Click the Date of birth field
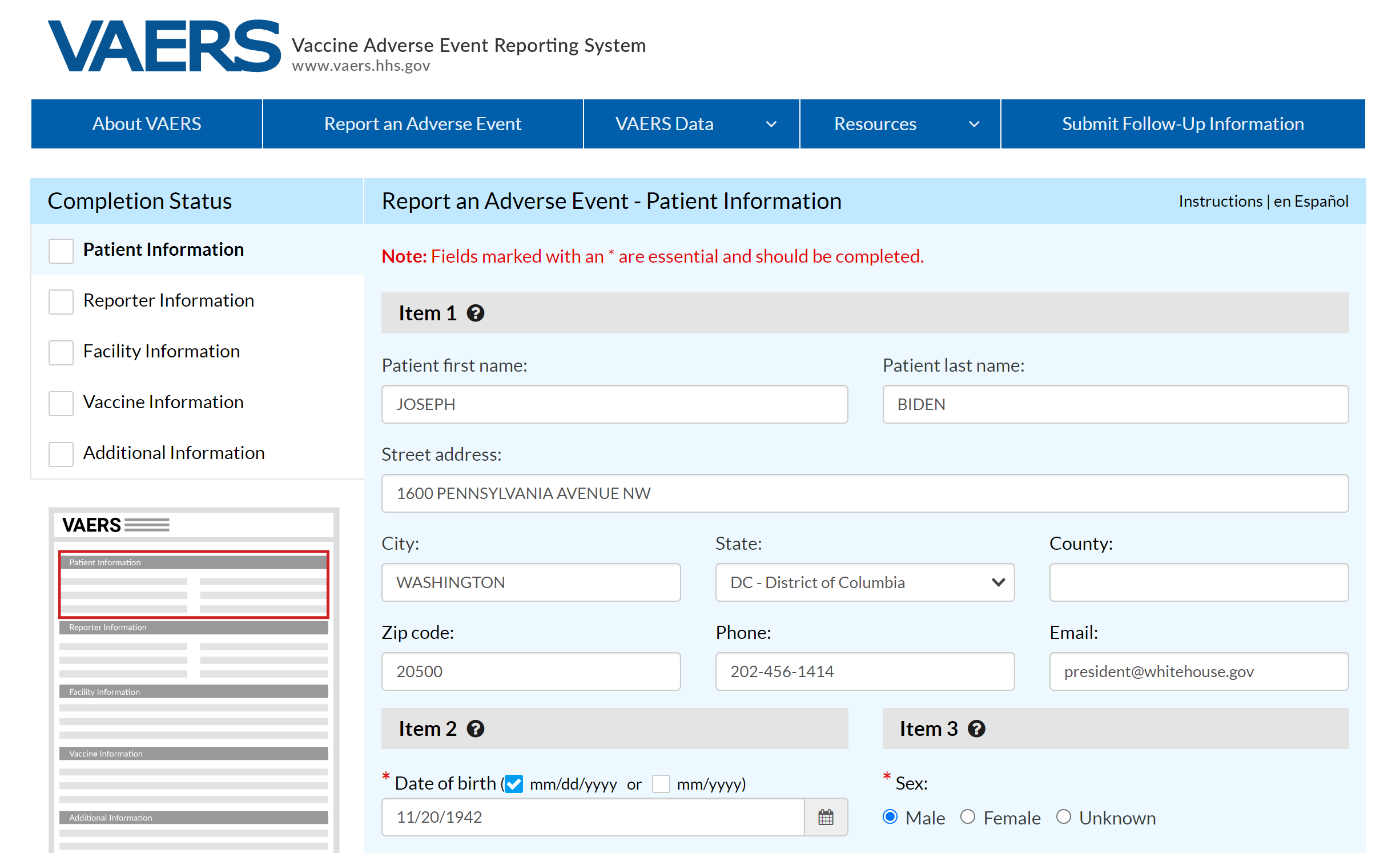Image resolution: width=1400 pixels, height=853 pixels. 593,817
